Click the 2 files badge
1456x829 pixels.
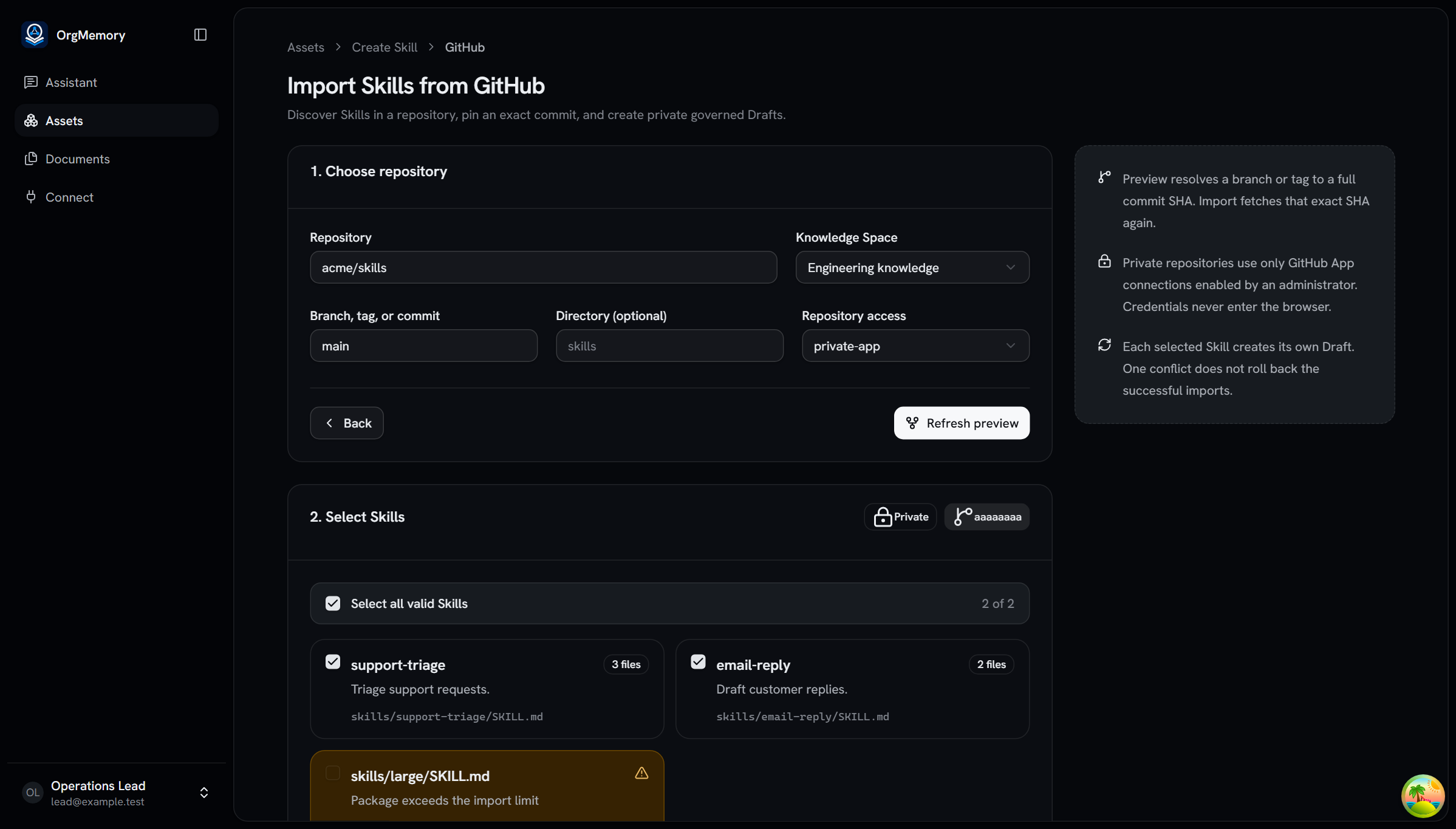click(x=991, y=664)
